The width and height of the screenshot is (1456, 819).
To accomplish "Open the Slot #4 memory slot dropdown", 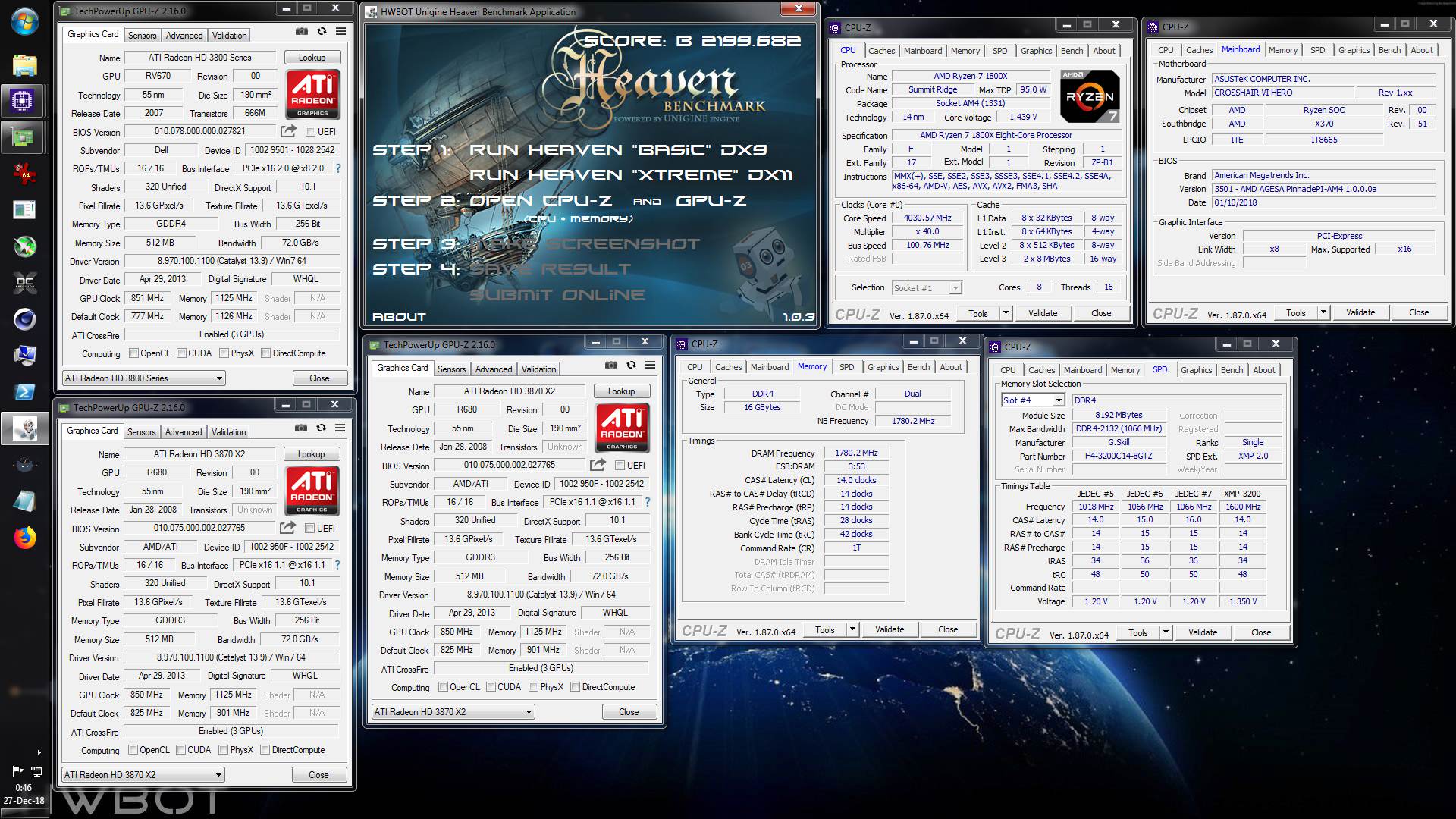I will click(1033, 400).
